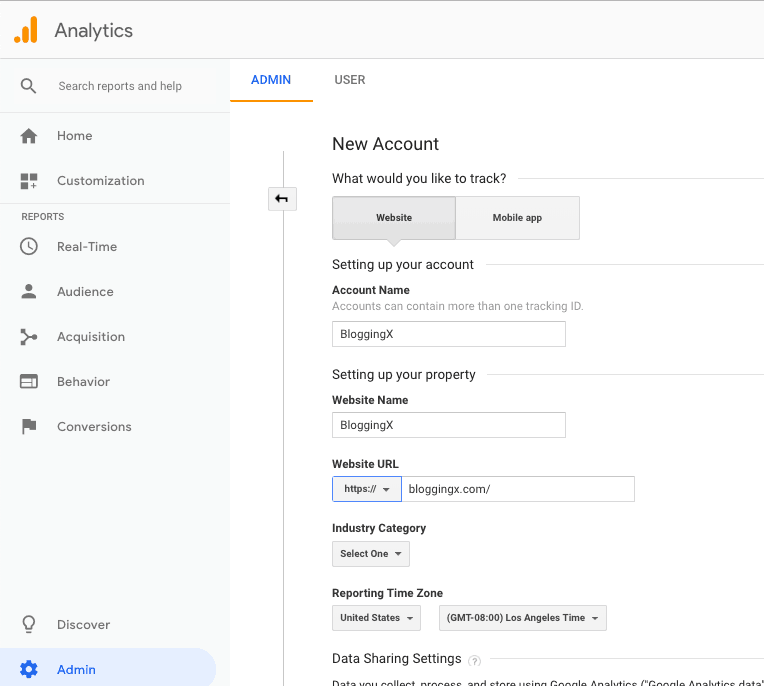This screenshot has height=686, width=764.
Task: Click the Account Name input field
Action: [x=448, y=334]
